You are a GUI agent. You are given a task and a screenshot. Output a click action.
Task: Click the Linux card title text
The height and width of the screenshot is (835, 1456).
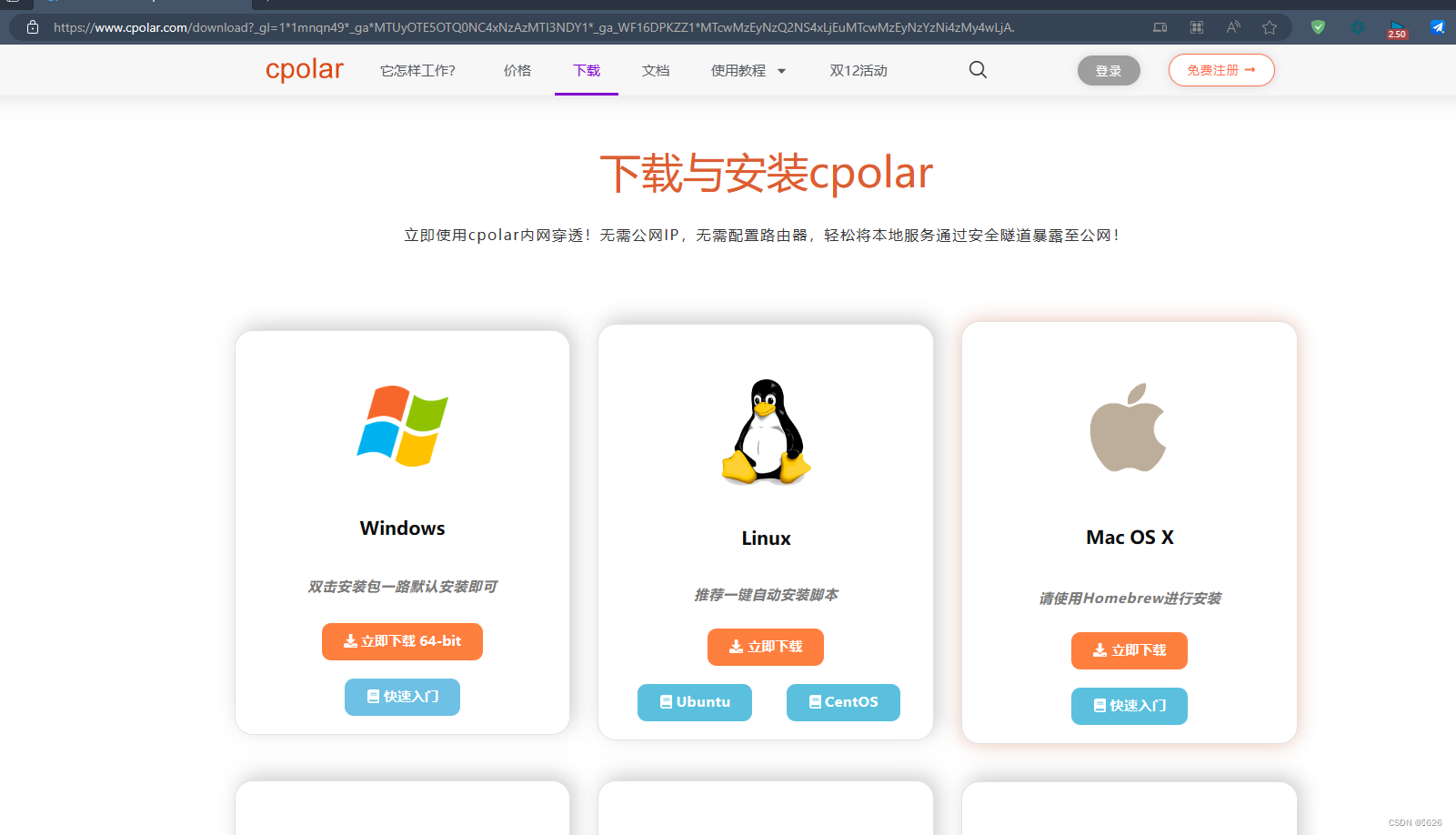(766, 538)
